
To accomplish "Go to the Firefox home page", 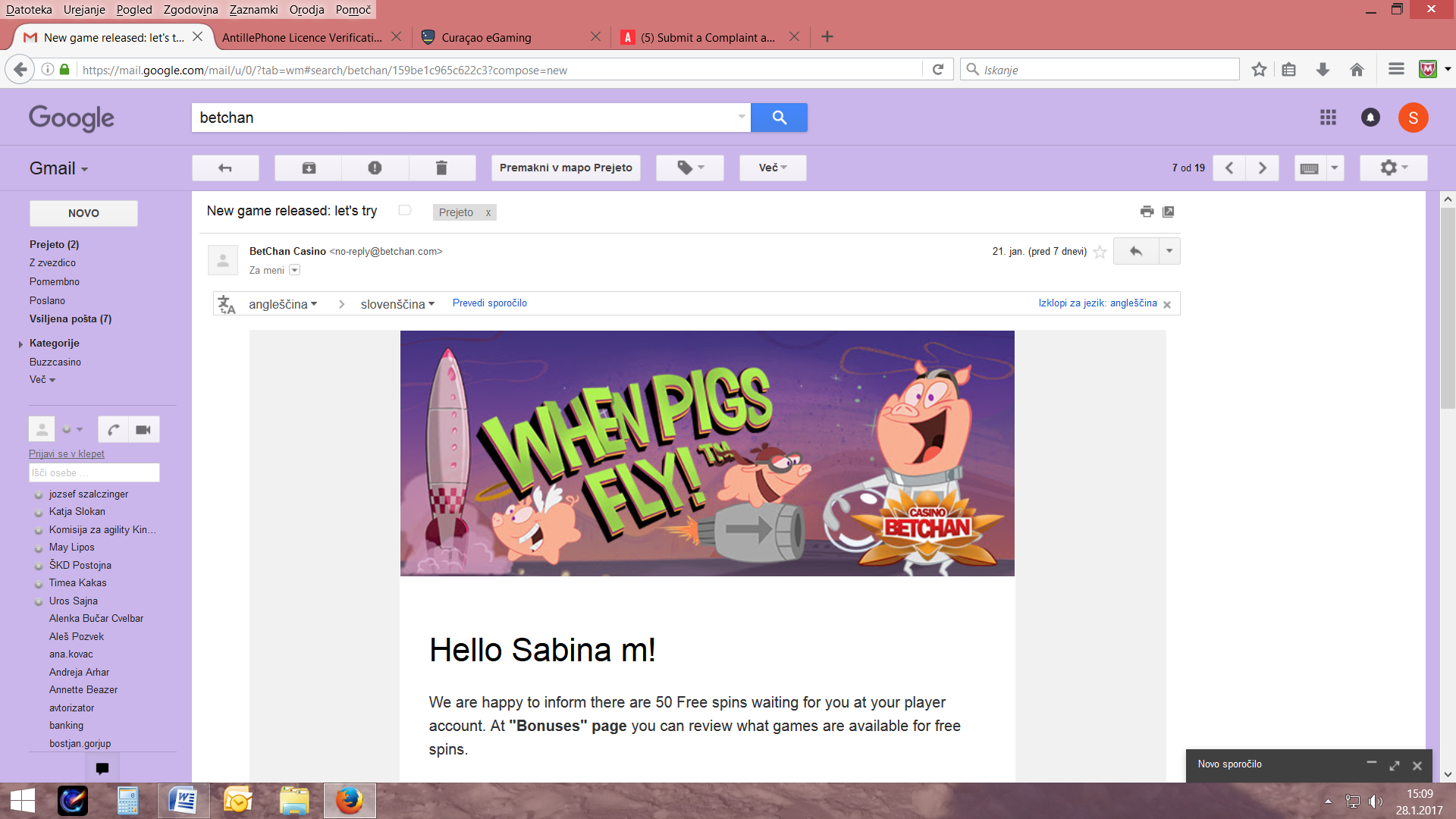I will pos(1357,70).
